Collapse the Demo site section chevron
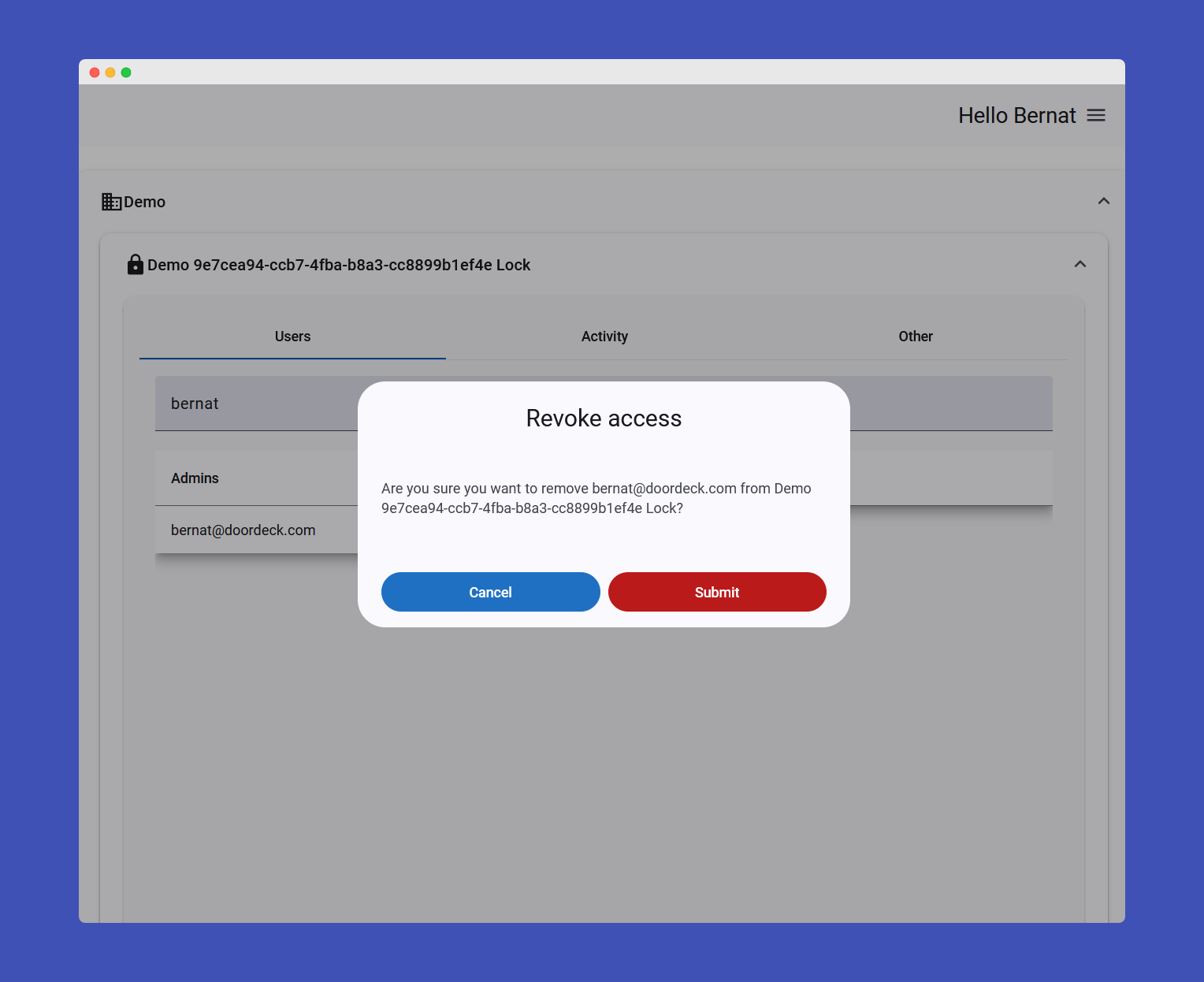The height and width of the screenshot is (982, 1204). pos(1103,202)
